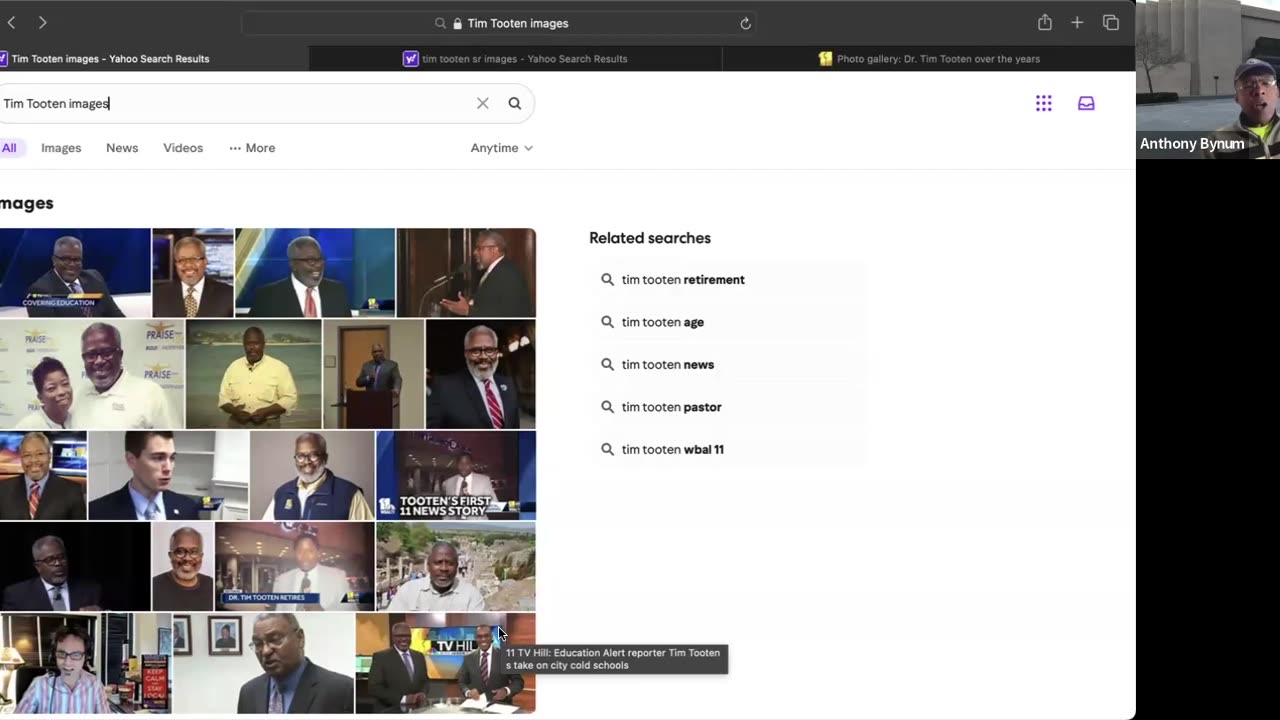The image size is (1280, 720).
Task: Switch to 'Photo gallery: Dr. Tim Tooten' tab
Action: coord(928,59)
